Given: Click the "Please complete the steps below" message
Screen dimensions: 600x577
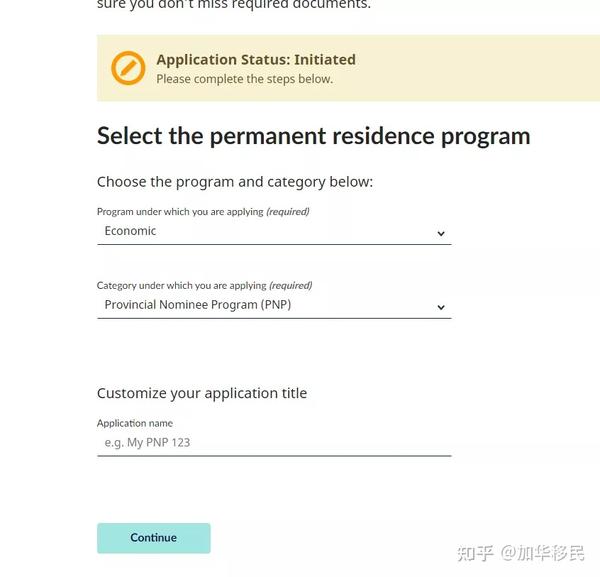Looking at the screenshot, I should click(x=244, y=79).
